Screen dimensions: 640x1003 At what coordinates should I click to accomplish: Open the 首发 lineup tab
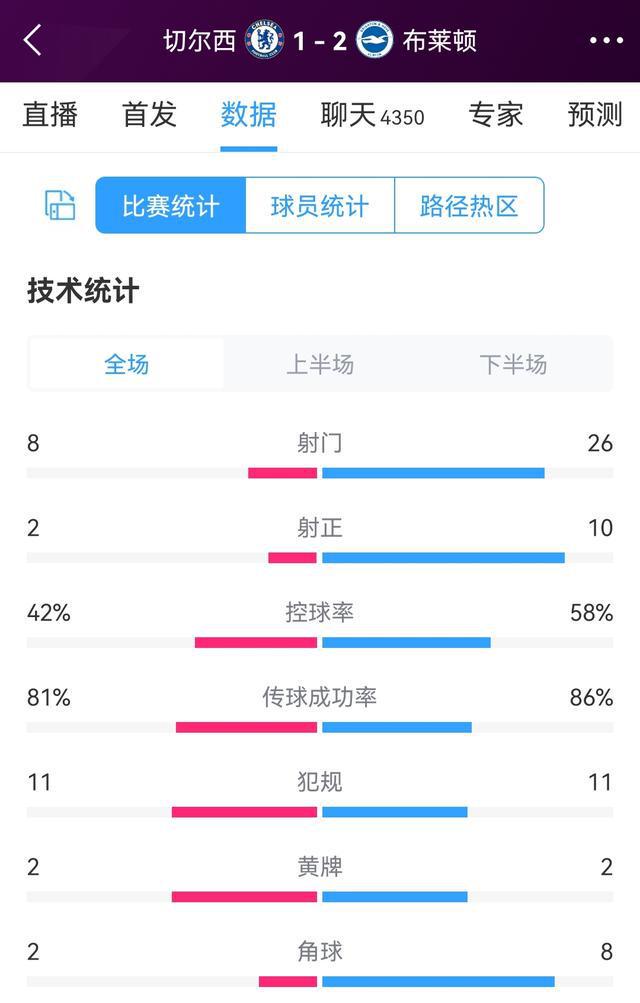point(148,115)
